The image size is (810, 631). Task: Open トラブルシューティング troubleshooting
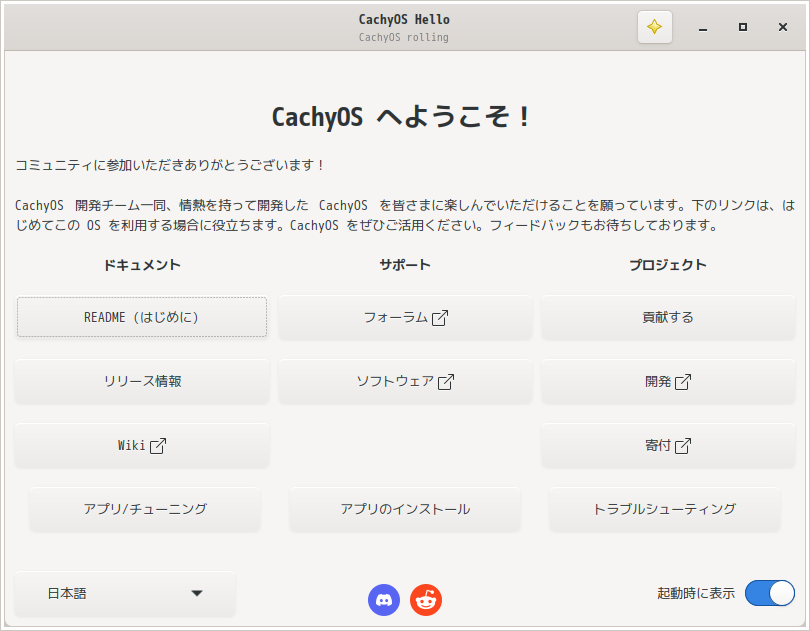coord(664,509)
